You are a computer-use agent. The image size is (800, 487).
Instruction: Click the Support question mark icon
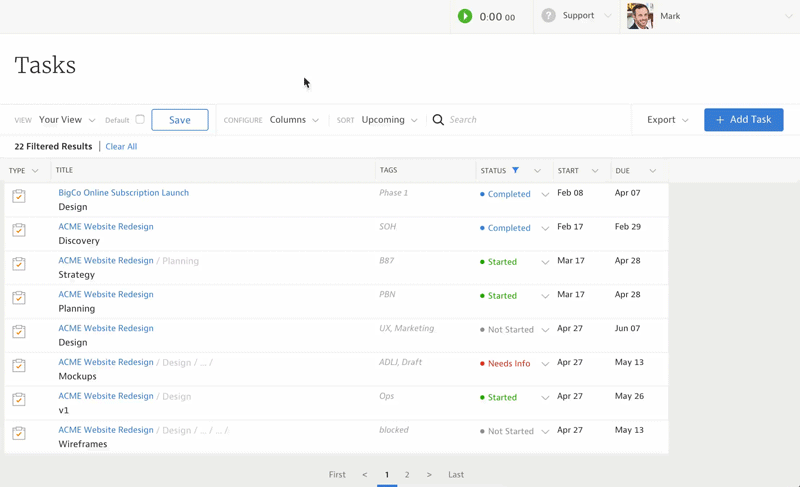tap(548, 16)
